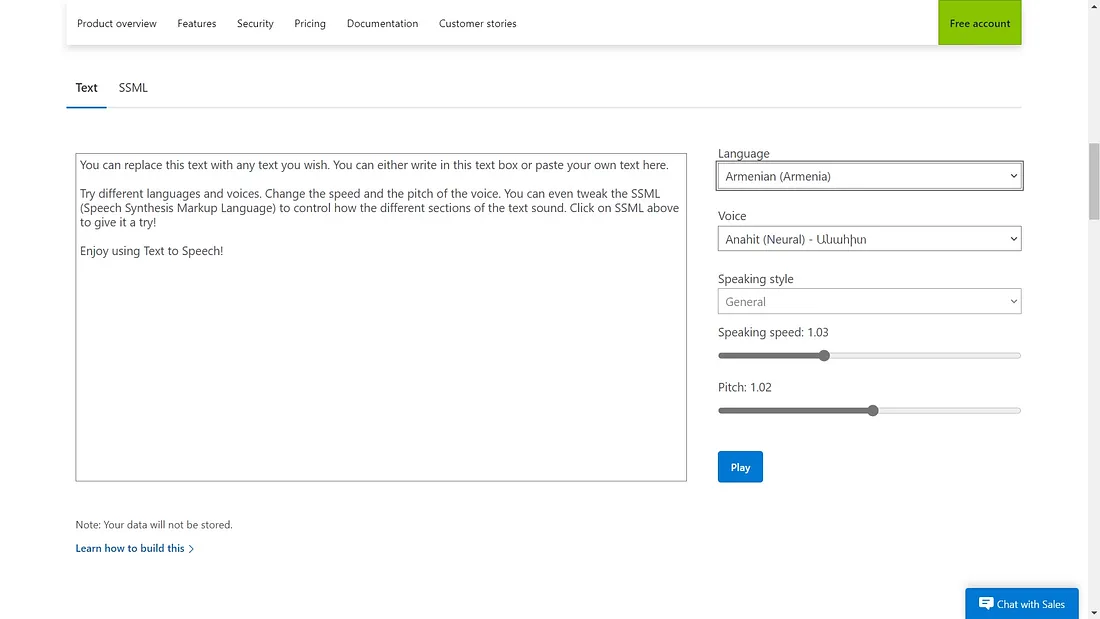The height and width of the screenshot is (619, 1100).
Task: Follow the Learn how to build this link
Action: 134,548
